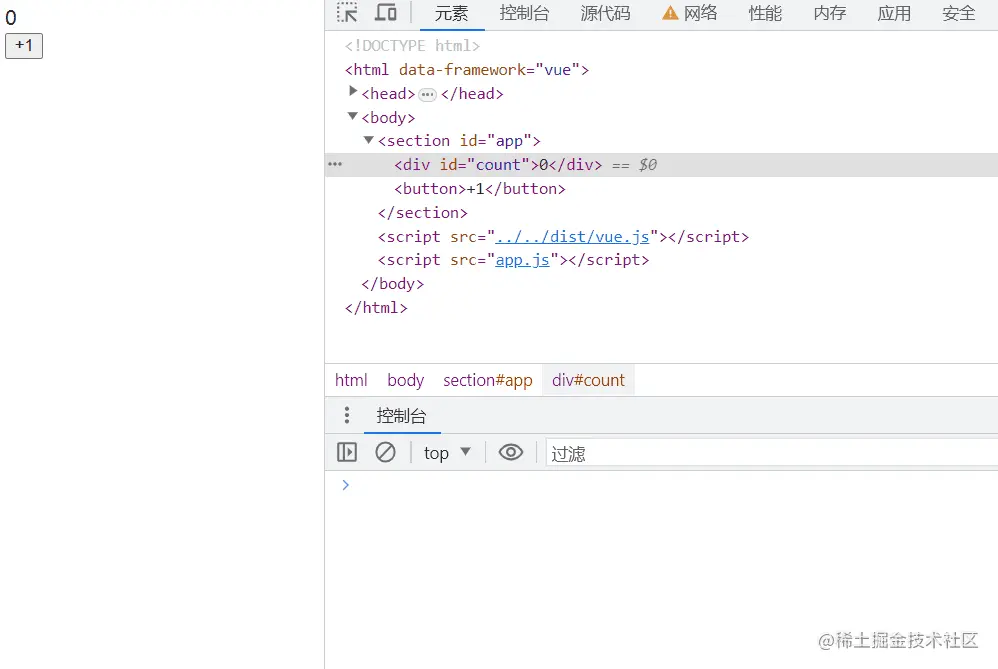Screen dimensions: 998x669
Task: Open the 应用 tab
Action: [894, 13]
